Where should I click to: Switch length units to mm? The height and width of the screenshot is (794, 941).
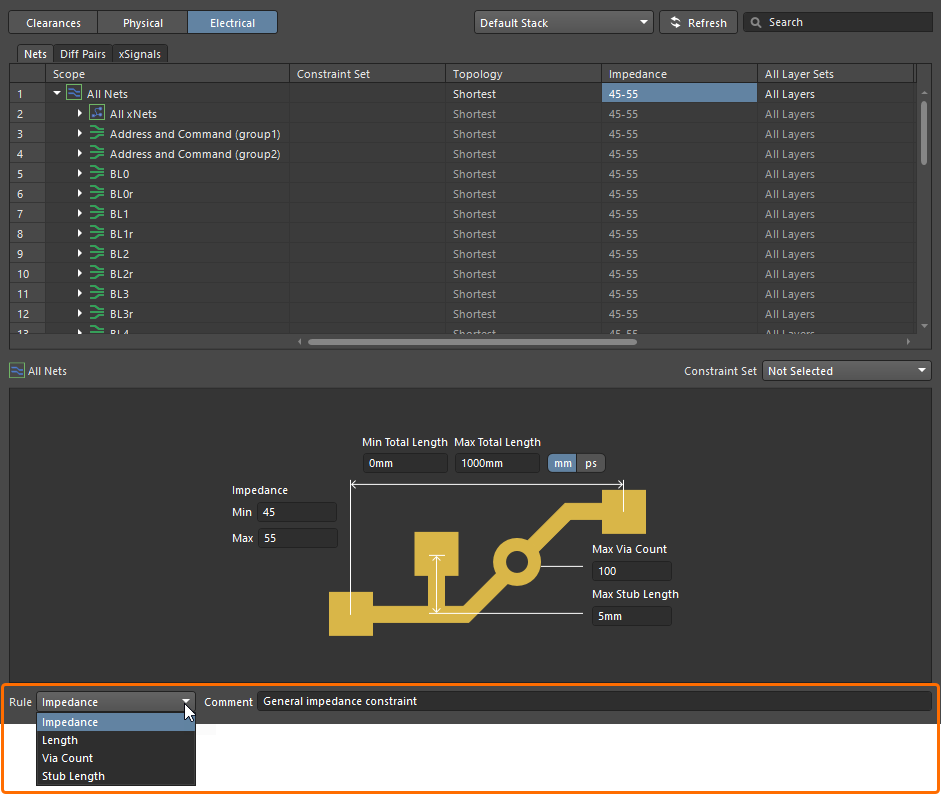(563, 463)
